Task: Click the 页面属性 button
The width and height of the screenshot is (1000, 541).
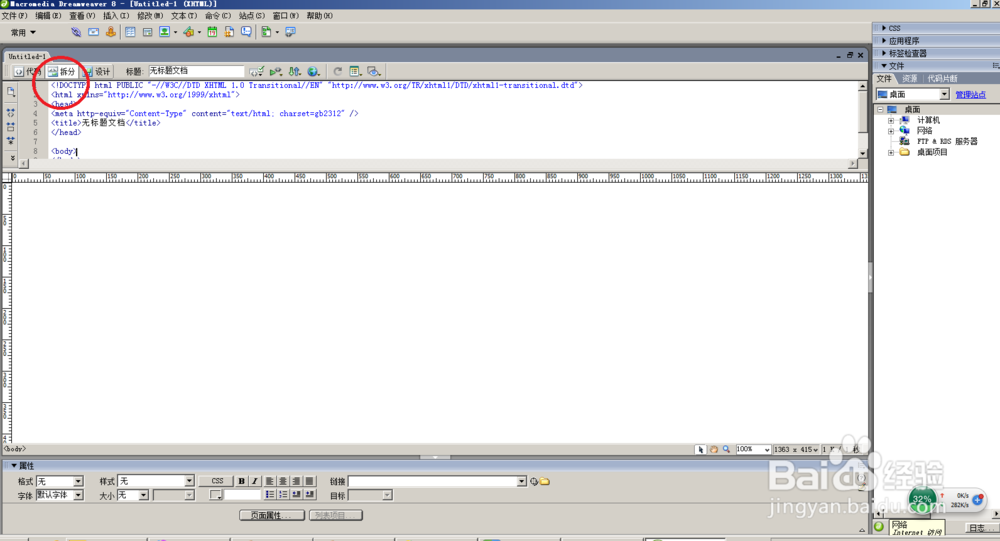Action: (273, 515)
